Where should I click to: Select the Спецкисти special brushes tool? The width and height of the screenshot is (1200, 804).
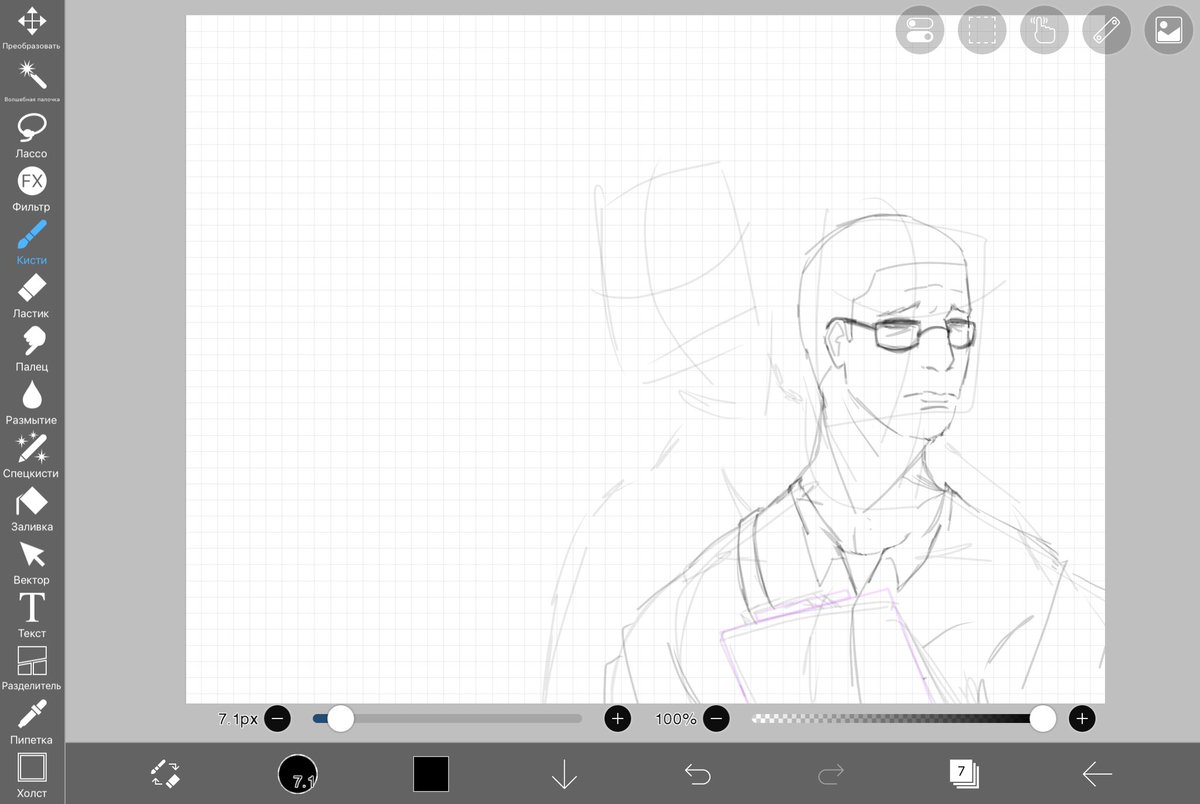32,455
